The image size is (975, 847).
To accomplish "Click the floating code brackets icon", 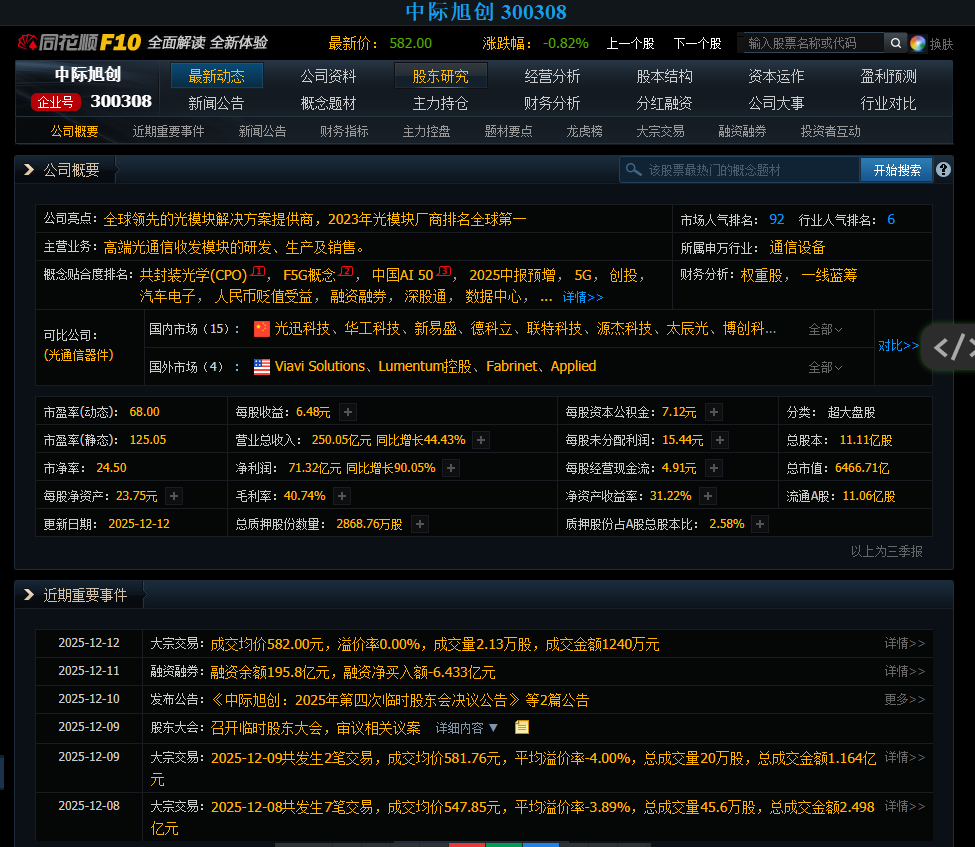I will pos(950,347).
